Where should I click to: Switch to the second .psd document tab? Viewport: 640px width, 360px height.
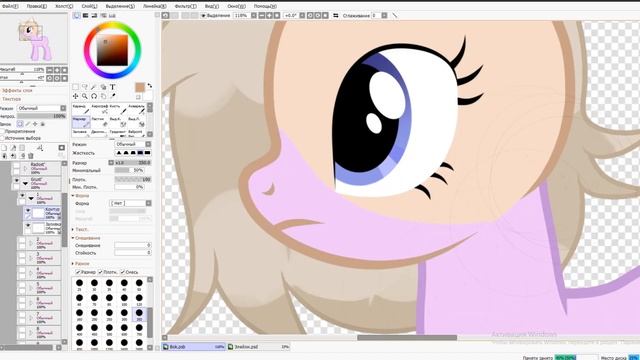pyautogui.click(x=258, y=347)
